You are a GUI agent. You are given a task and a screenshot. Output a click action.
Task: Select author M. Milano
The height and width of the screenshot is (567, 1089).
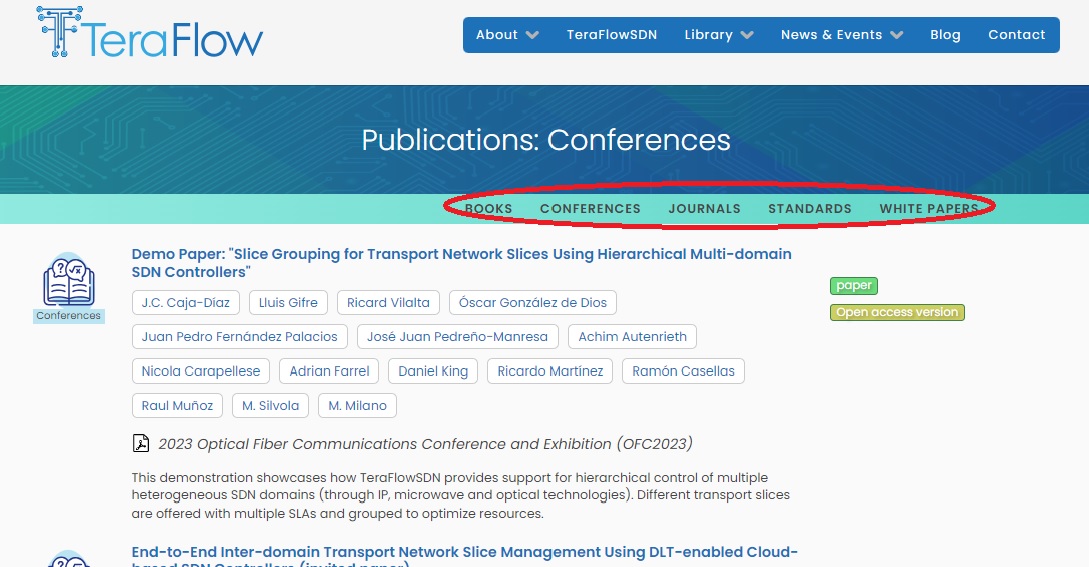358,405
